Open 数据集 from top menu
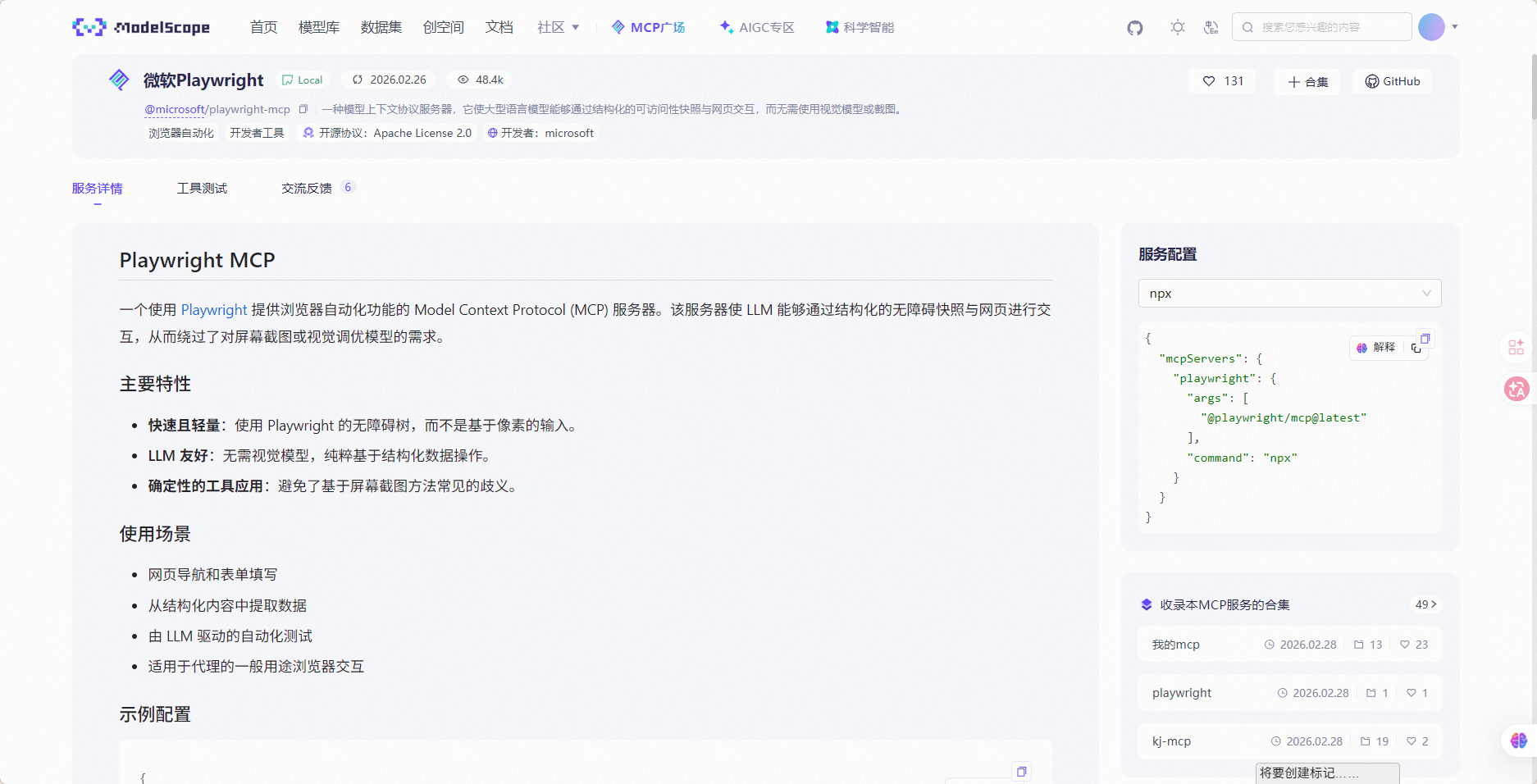Viewport: 1537px width, 784px height. tap(381, 27)
